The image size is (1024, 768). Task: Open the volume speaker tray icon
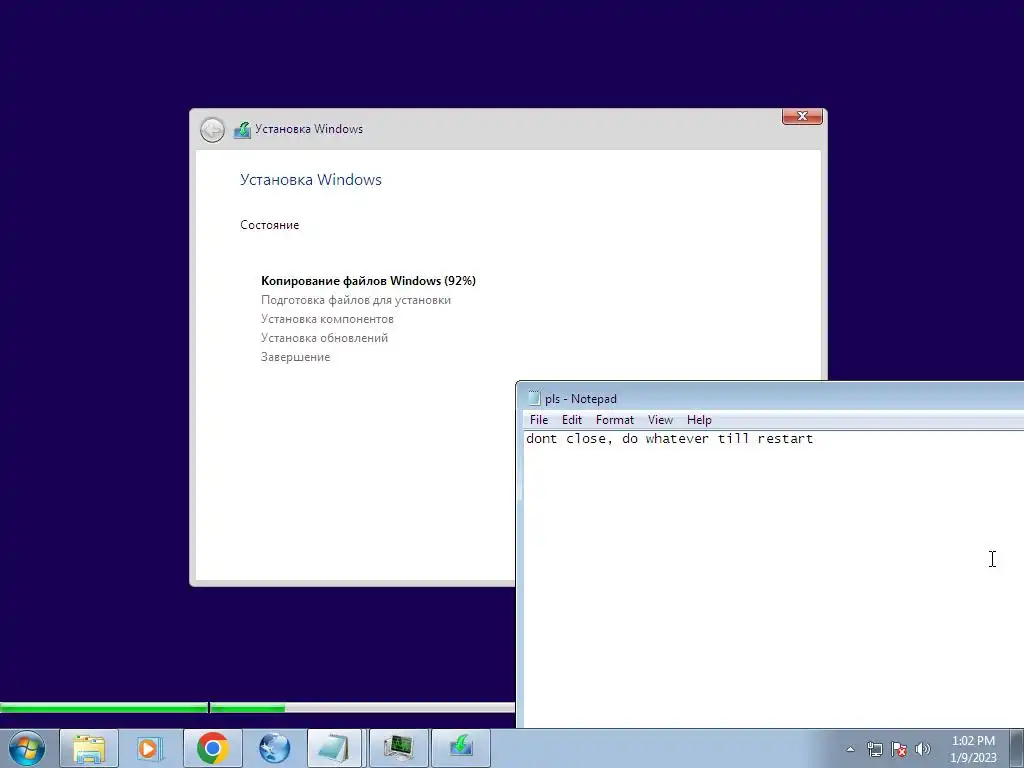coord(922,749)
